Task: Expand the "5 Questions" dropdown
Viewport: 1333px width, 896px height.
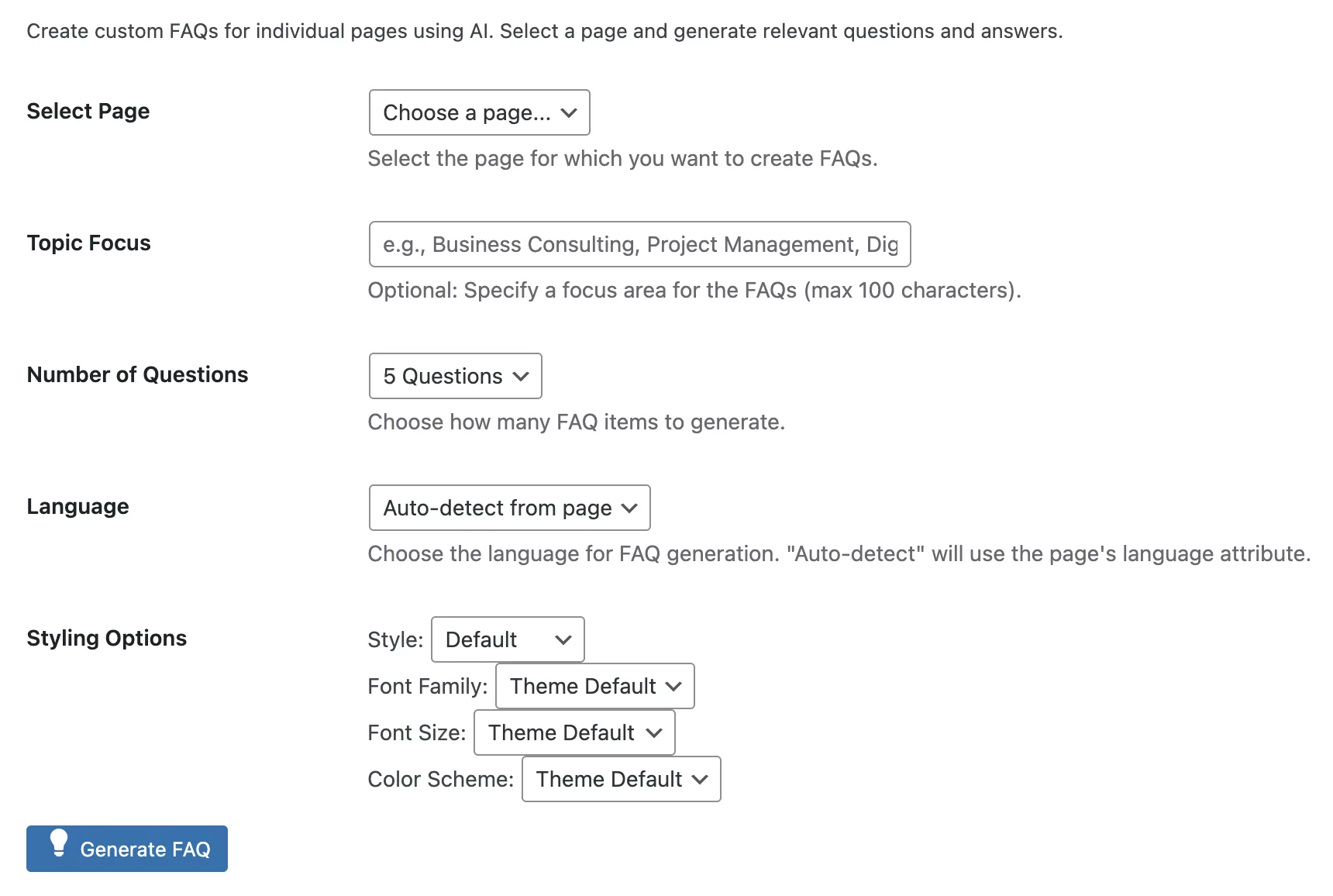Action: pos(455,376)
